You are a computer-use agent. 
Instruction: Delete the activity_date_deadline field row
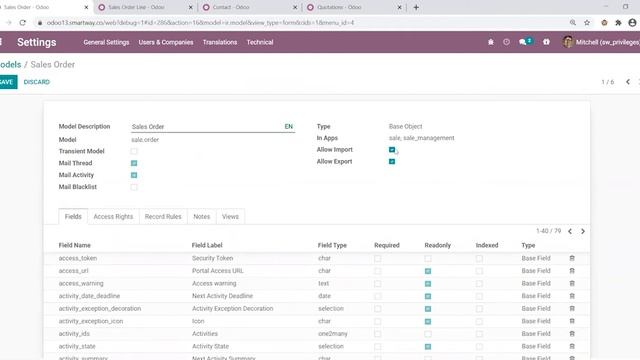[572, 296]
